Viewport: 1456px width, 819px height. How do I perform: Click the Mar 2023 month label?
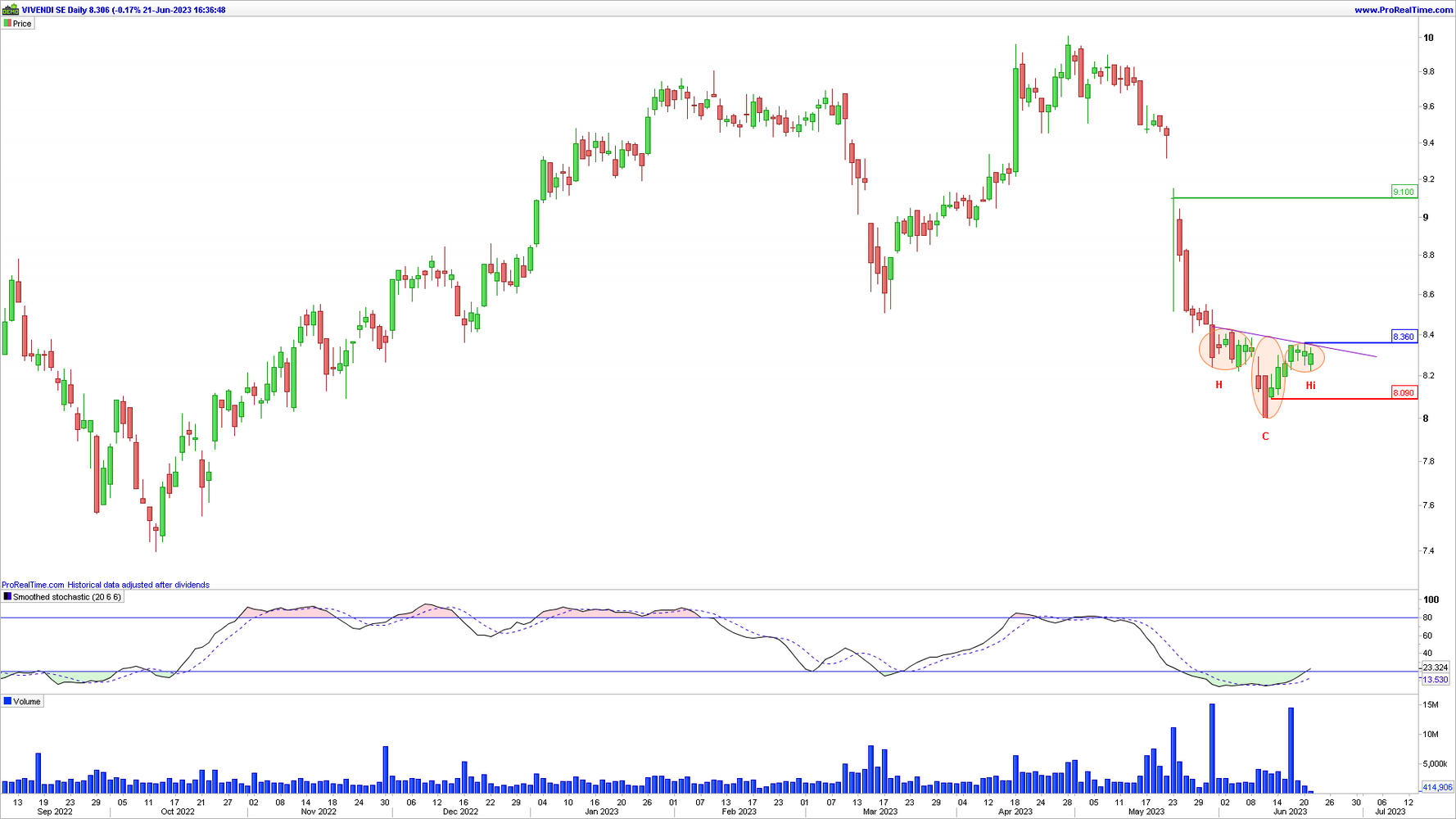click(880, 812)
